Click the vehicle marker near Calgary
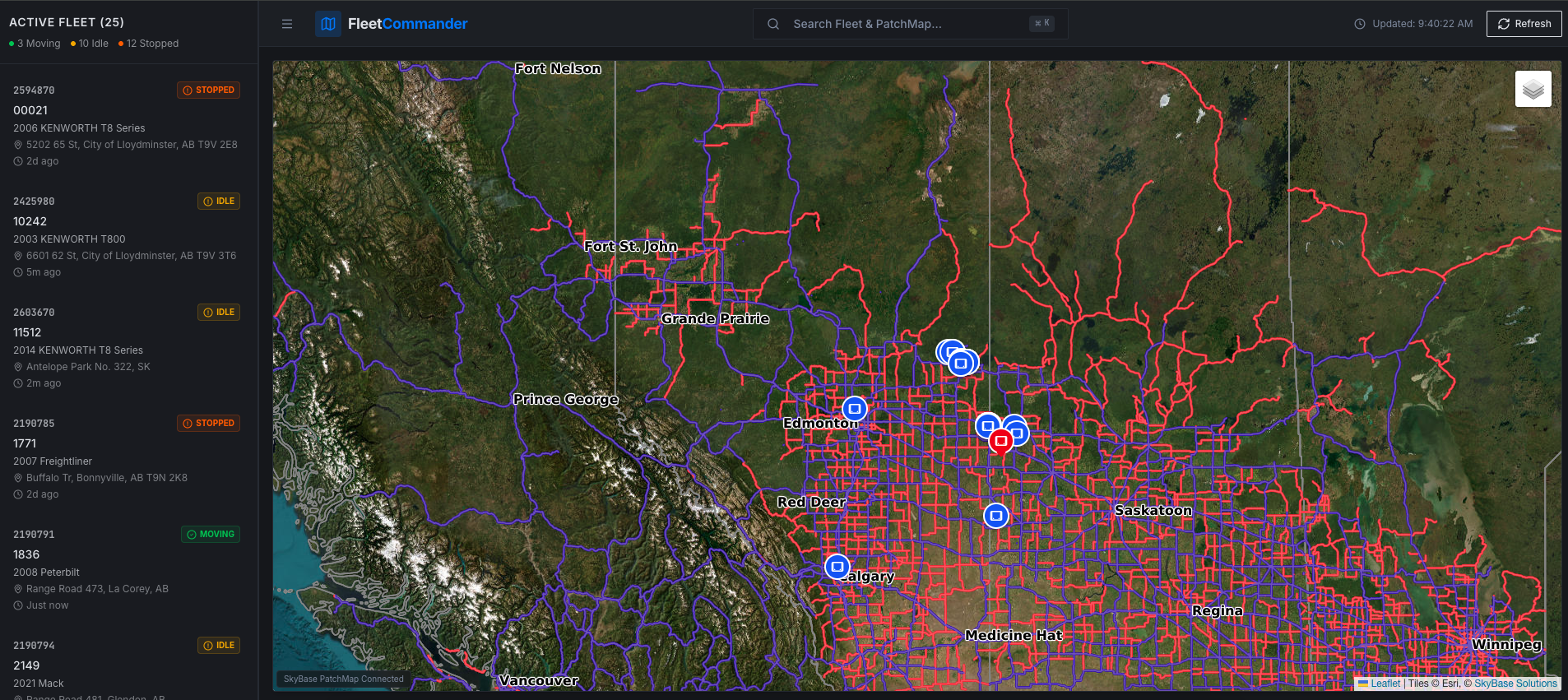 [837, 567]
